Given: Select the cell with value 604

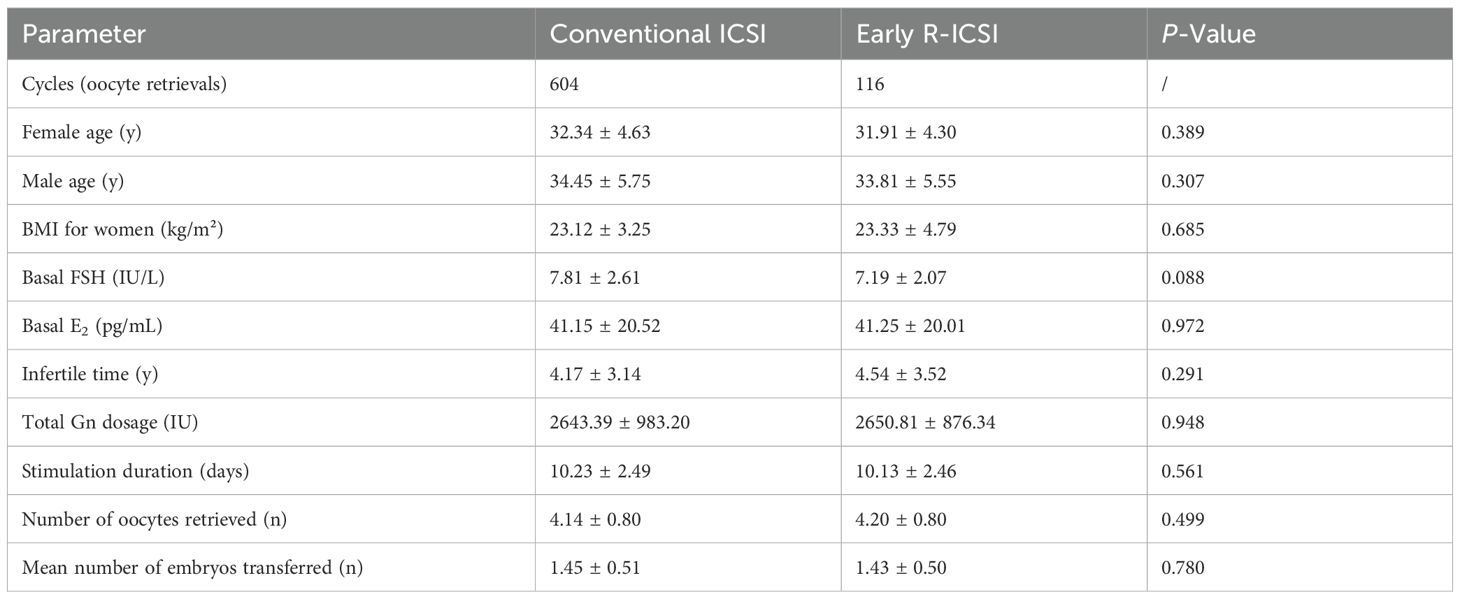Looking at the screenshot, I should point(565,84).
